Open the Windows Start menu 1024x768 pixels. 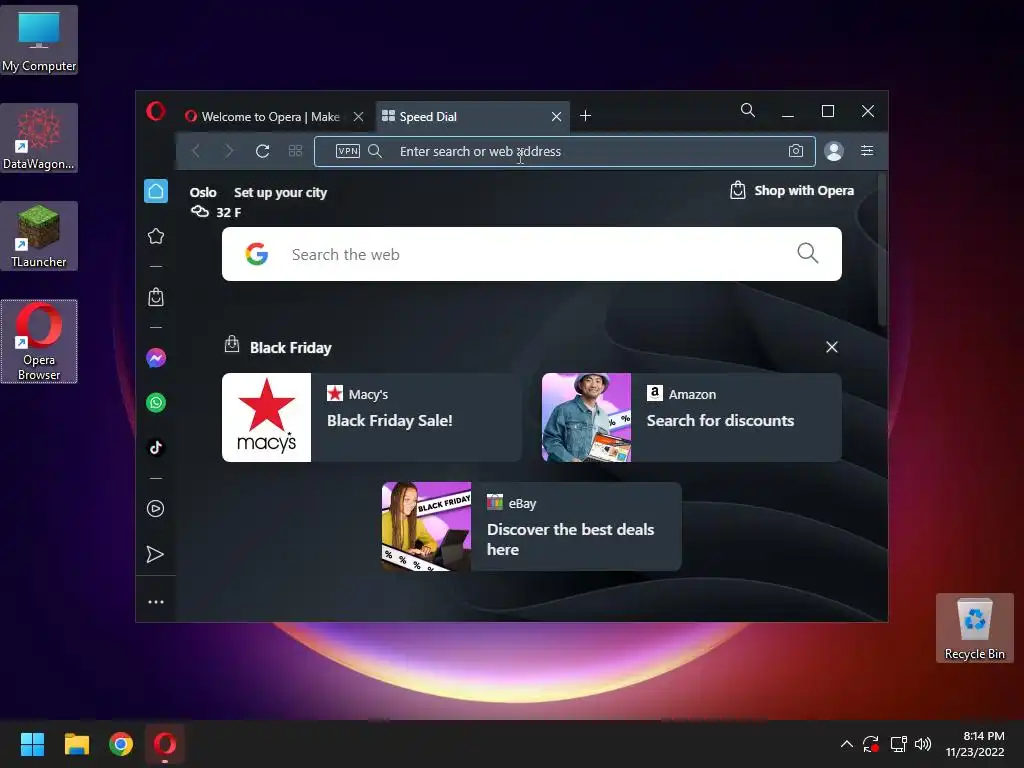click(32, 744)
